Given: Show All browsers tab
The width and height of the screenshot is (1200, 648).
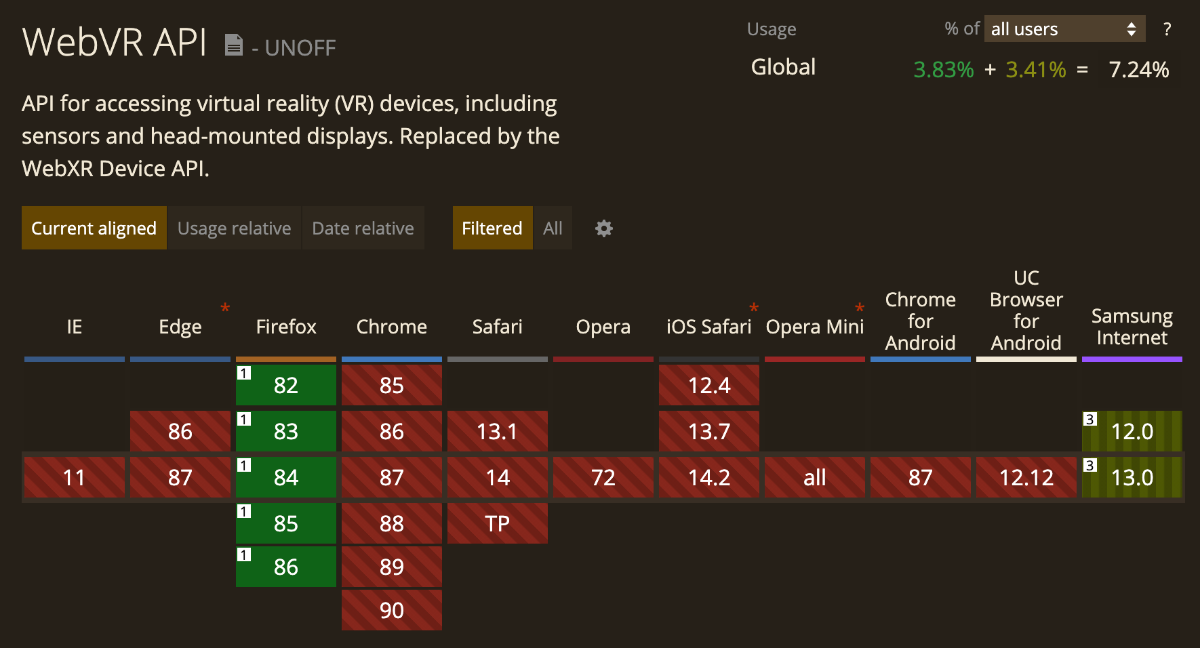Looking at the screenshot, I should [553, 228].
